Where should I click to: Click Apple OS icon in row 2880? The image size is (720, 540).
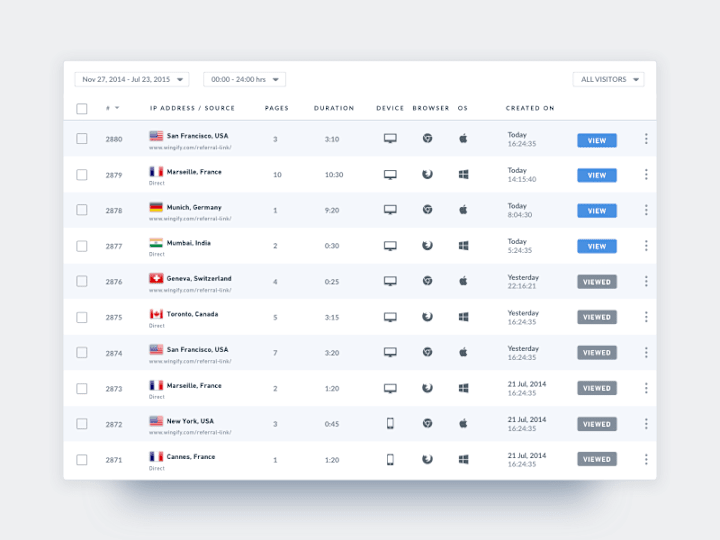[x=463, y=138]
